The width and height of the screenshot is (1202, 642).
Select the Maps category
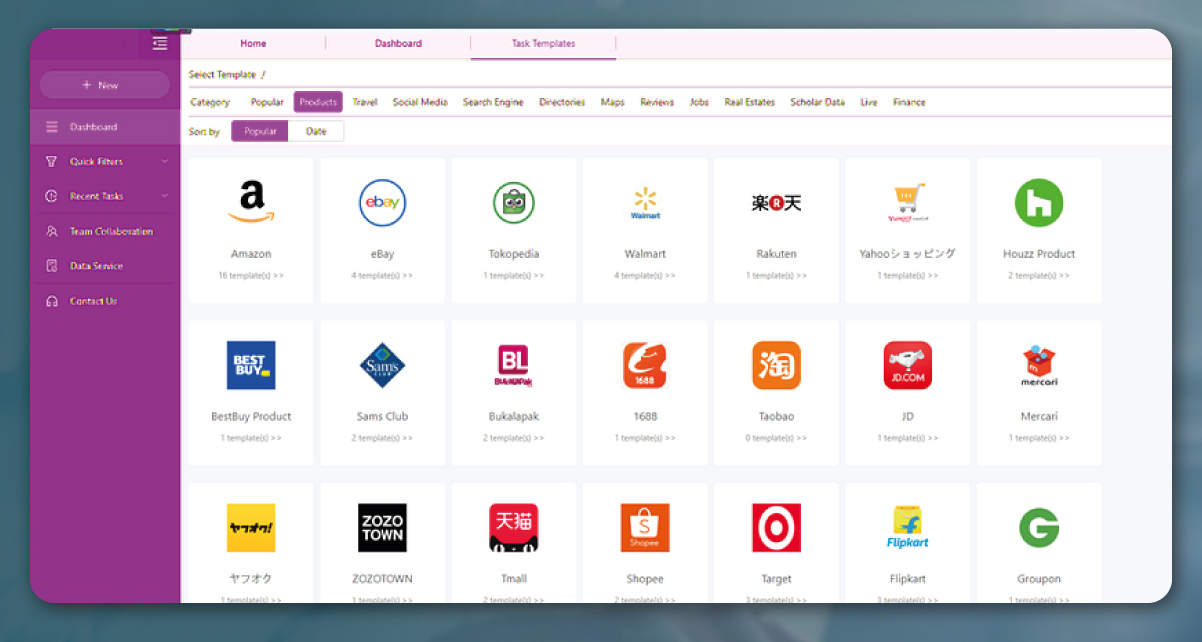pos(612,102)
